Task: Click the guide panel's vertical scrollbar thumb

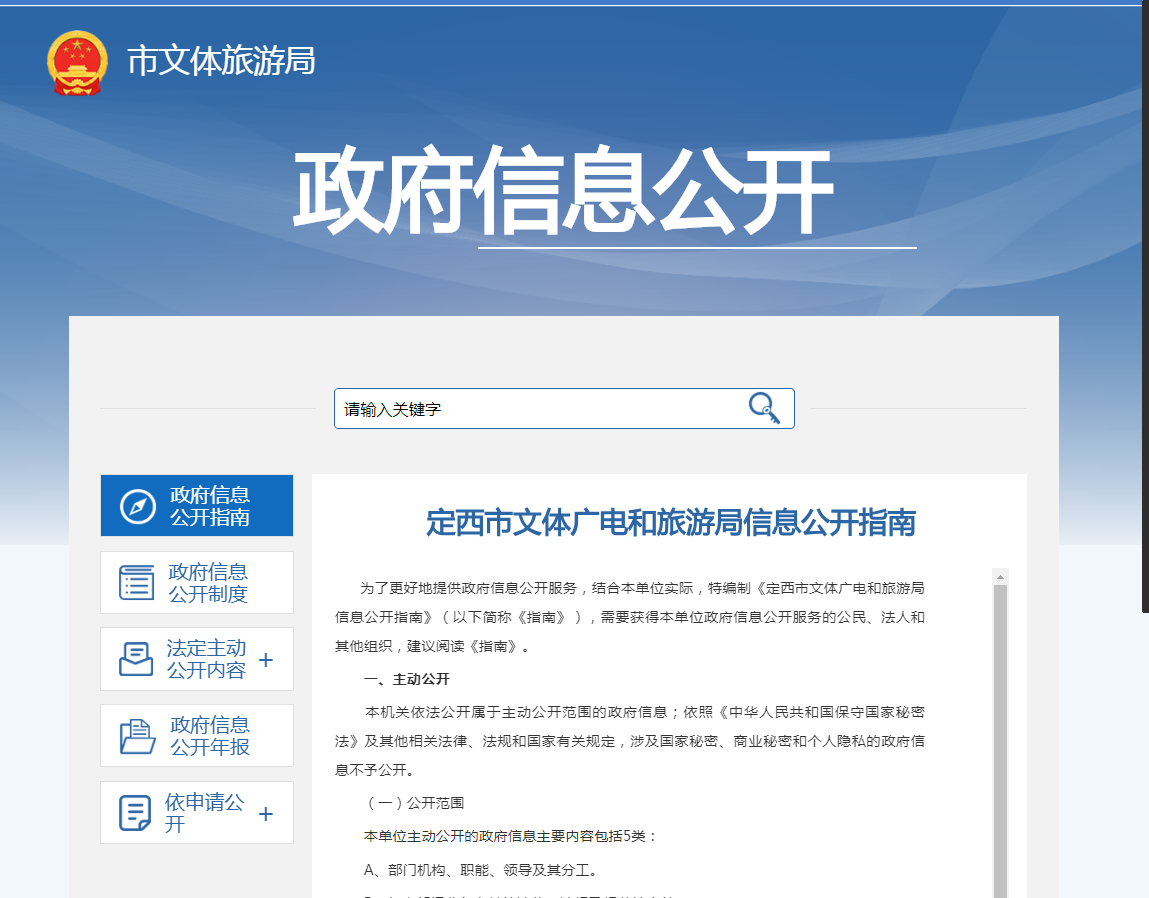Action: tap(1000, 740)
